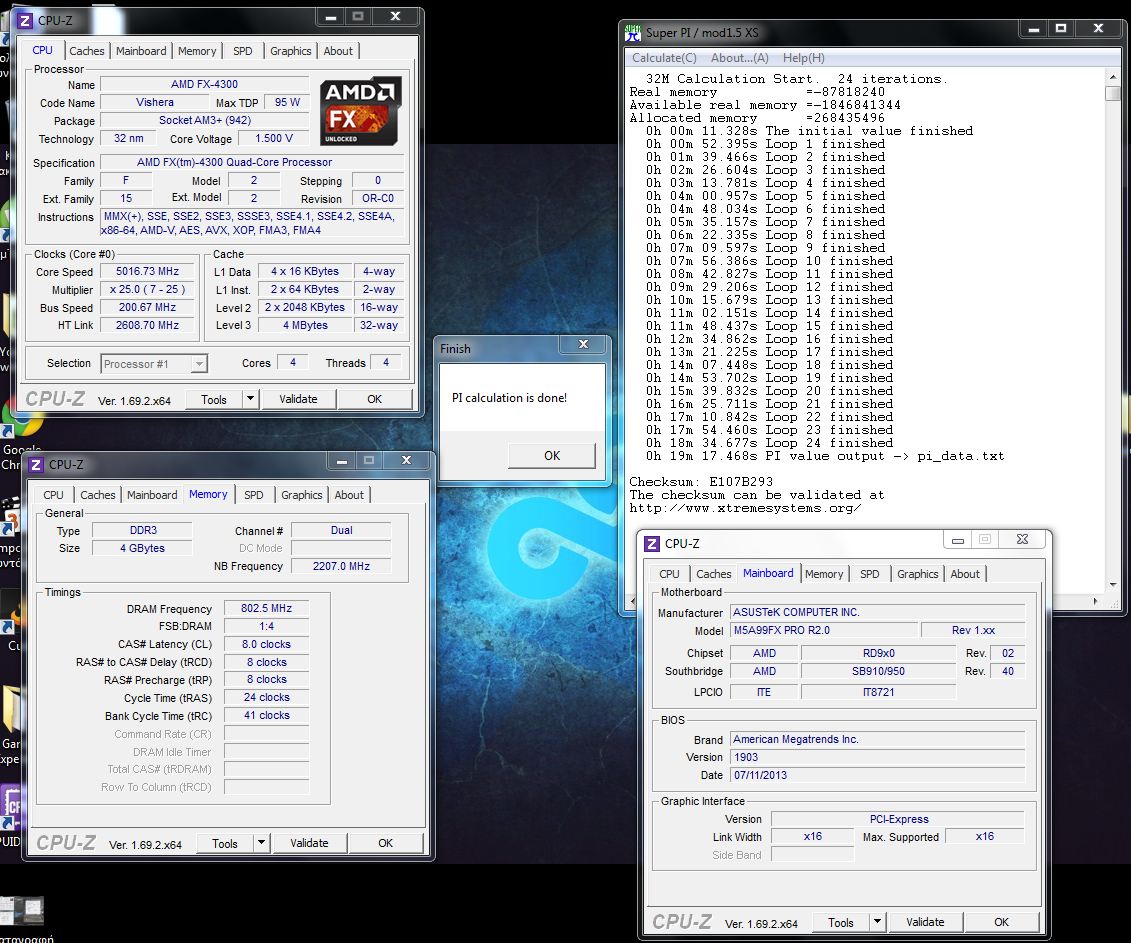Open the screenshot thumbnail file on the desktop
The image size is (1131, 943).
click(x=23, y=911)
